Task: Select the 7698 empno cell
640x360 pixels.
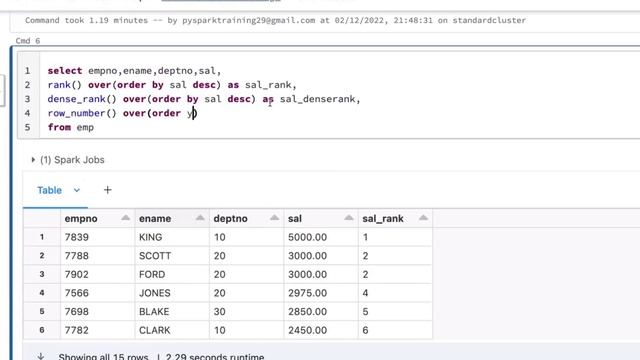Action: (x=98, y=311)
